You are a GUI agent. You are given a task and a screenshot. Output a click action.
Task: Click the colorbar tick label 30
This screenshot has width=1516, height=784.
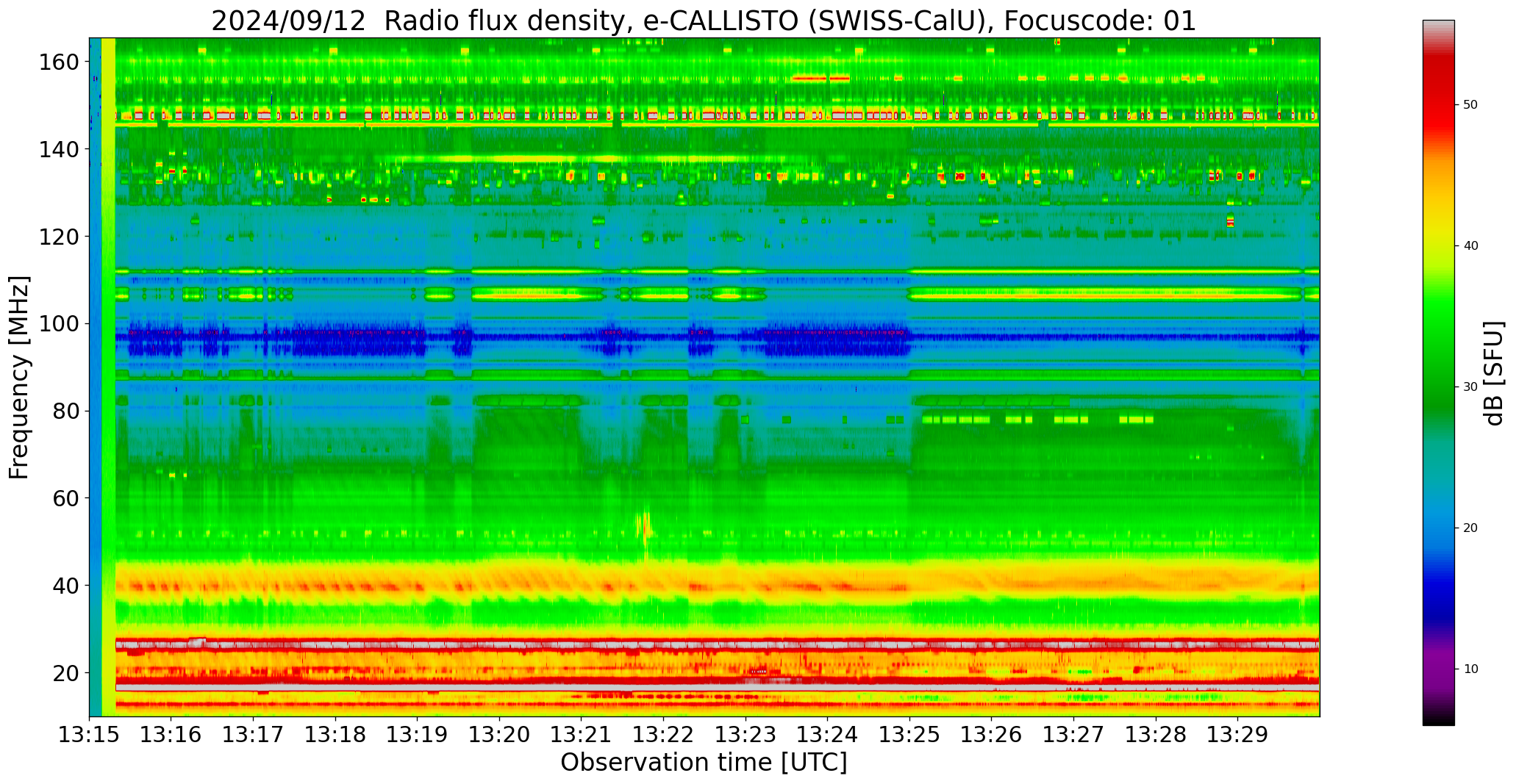[1470, 387]
